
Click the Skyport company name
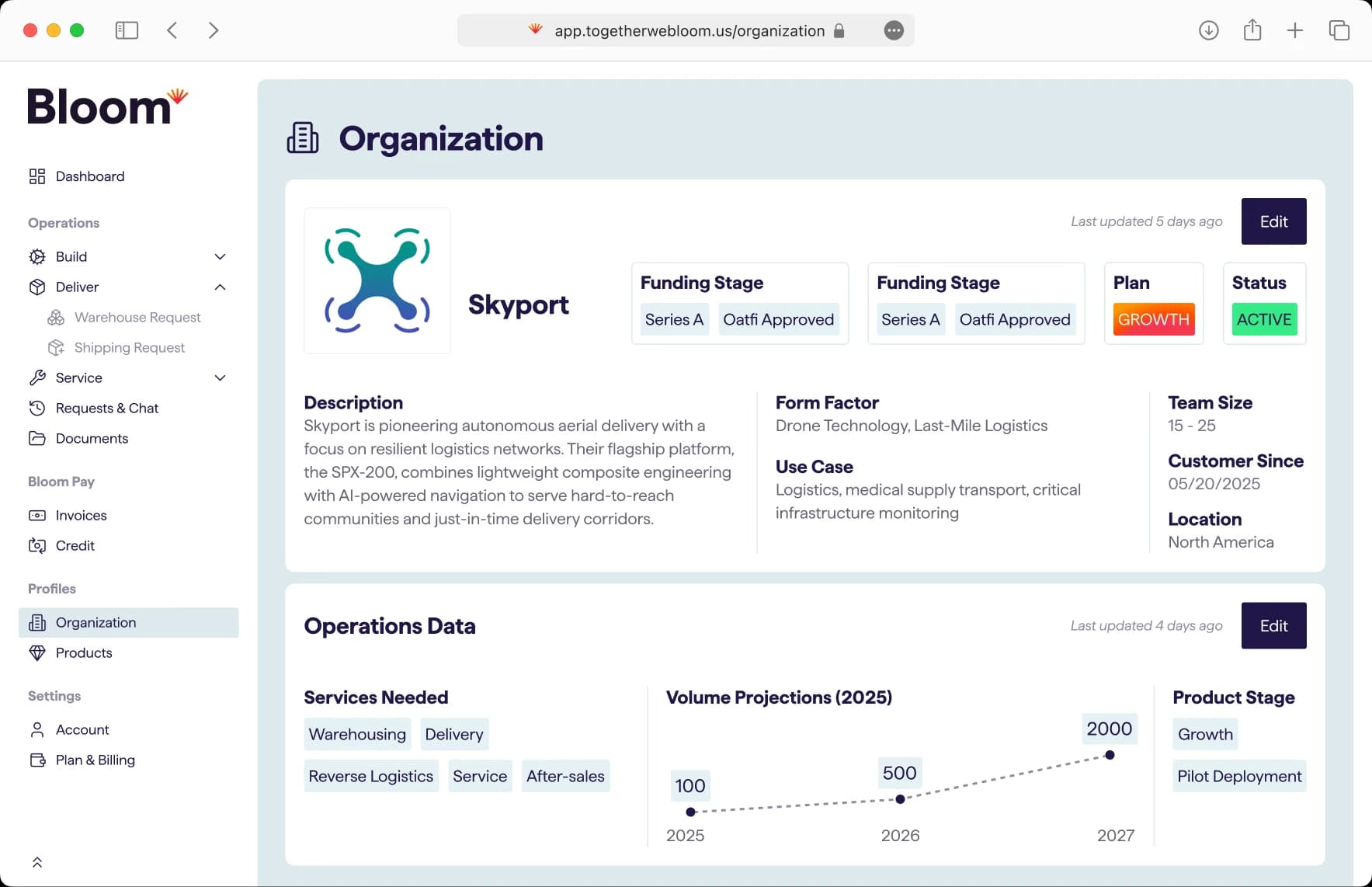coord(519,304)
